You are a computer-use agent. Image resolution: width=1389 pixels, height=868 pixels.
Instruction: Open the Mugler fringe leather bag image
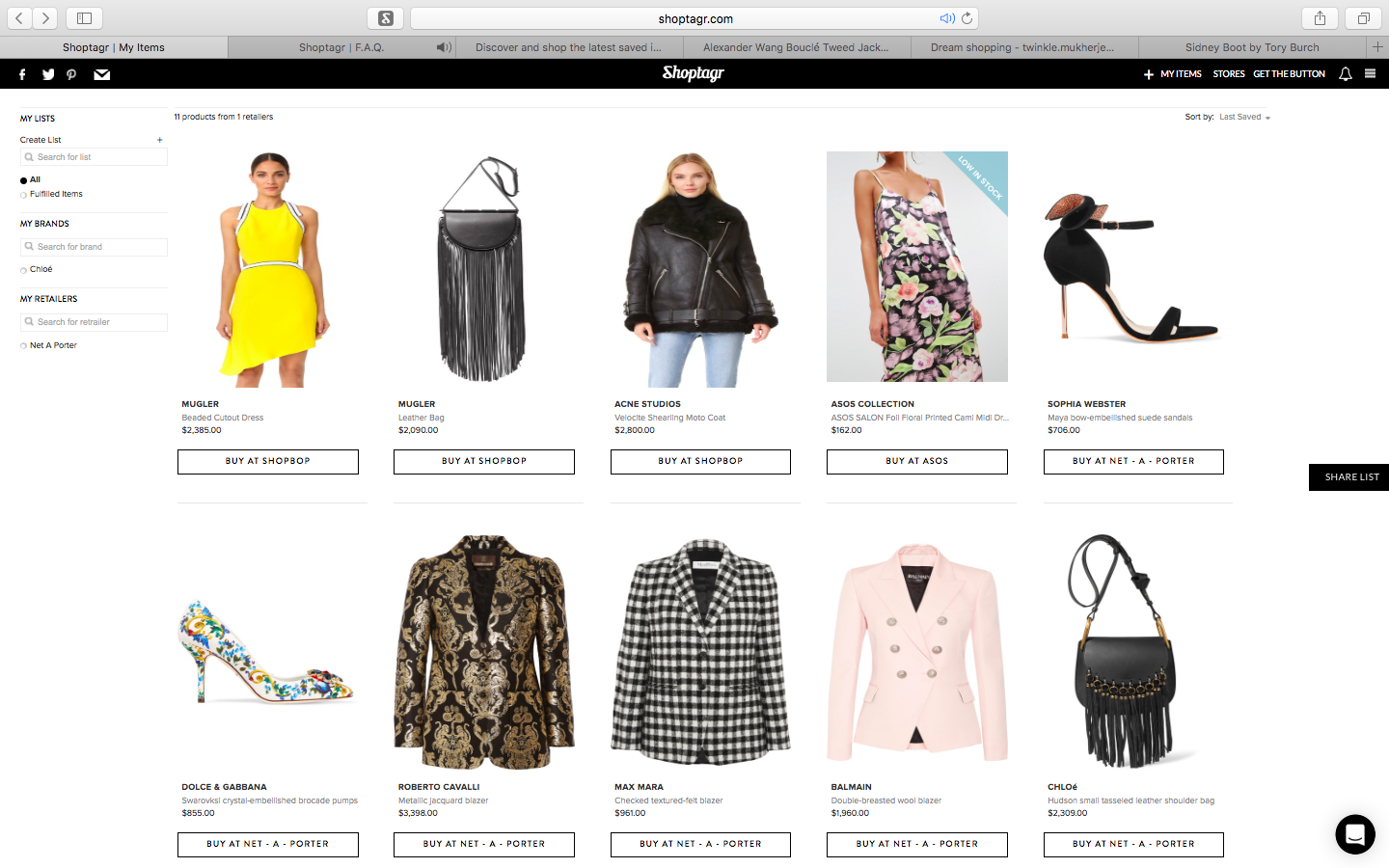click(x=482, y=269)
